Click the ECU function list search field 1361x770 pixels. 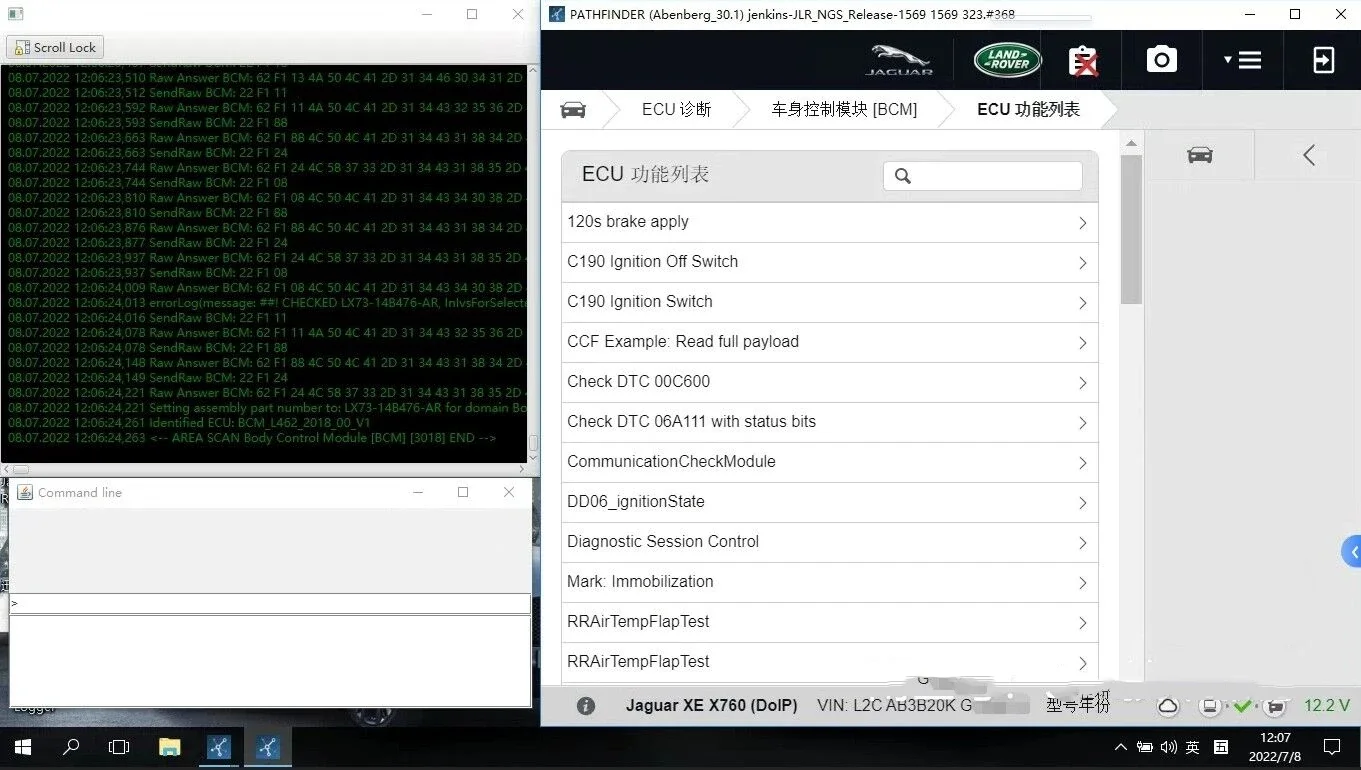pos(983,176)
